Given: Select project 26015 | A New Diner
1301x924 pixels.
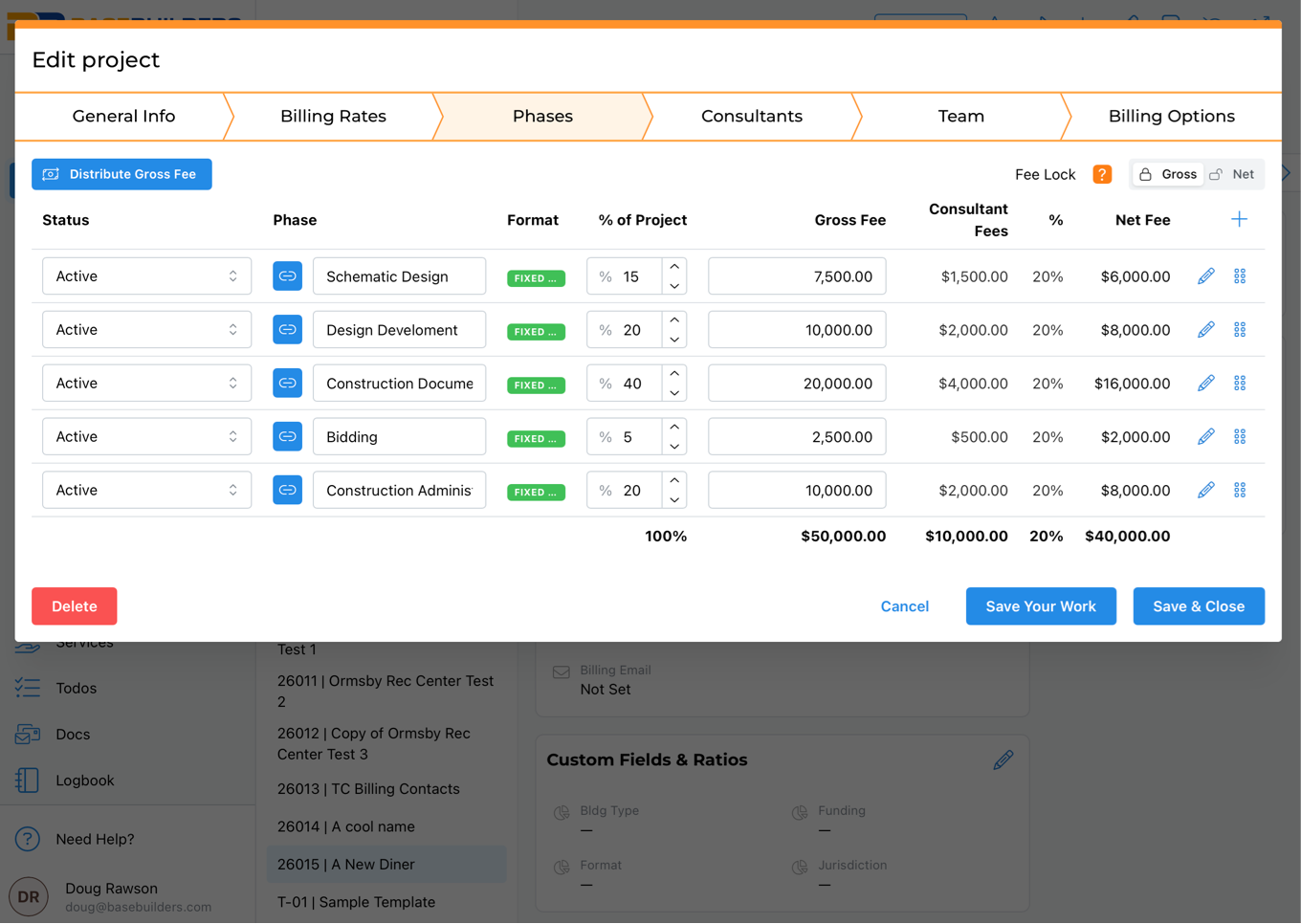Looking at the screenshot, I should pyautogui.click(x=386, y=865).
